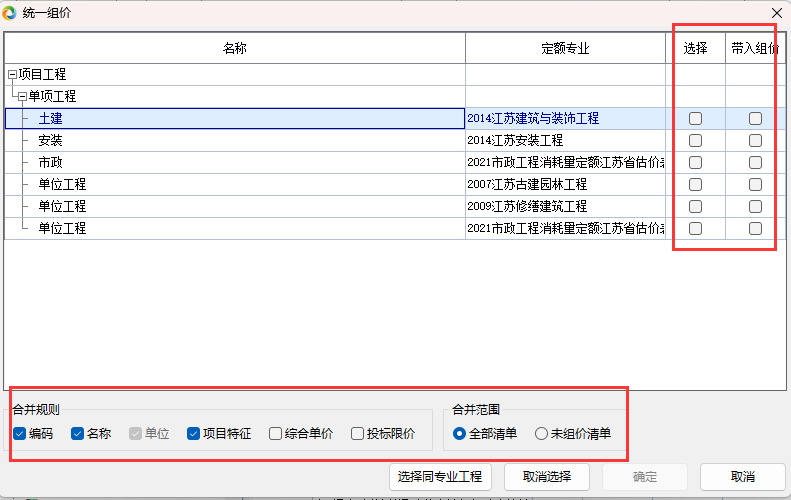
Task: Select the 土建 tree row
Action: point(50,119)
